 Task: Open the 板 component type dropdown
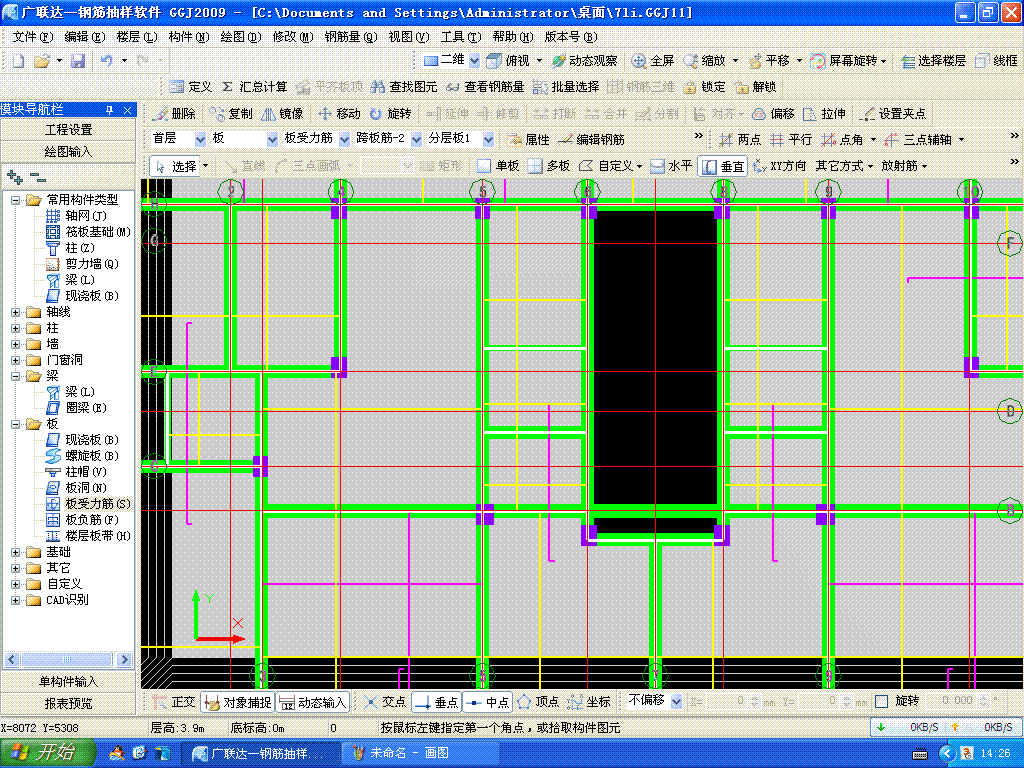pos(272,139)
